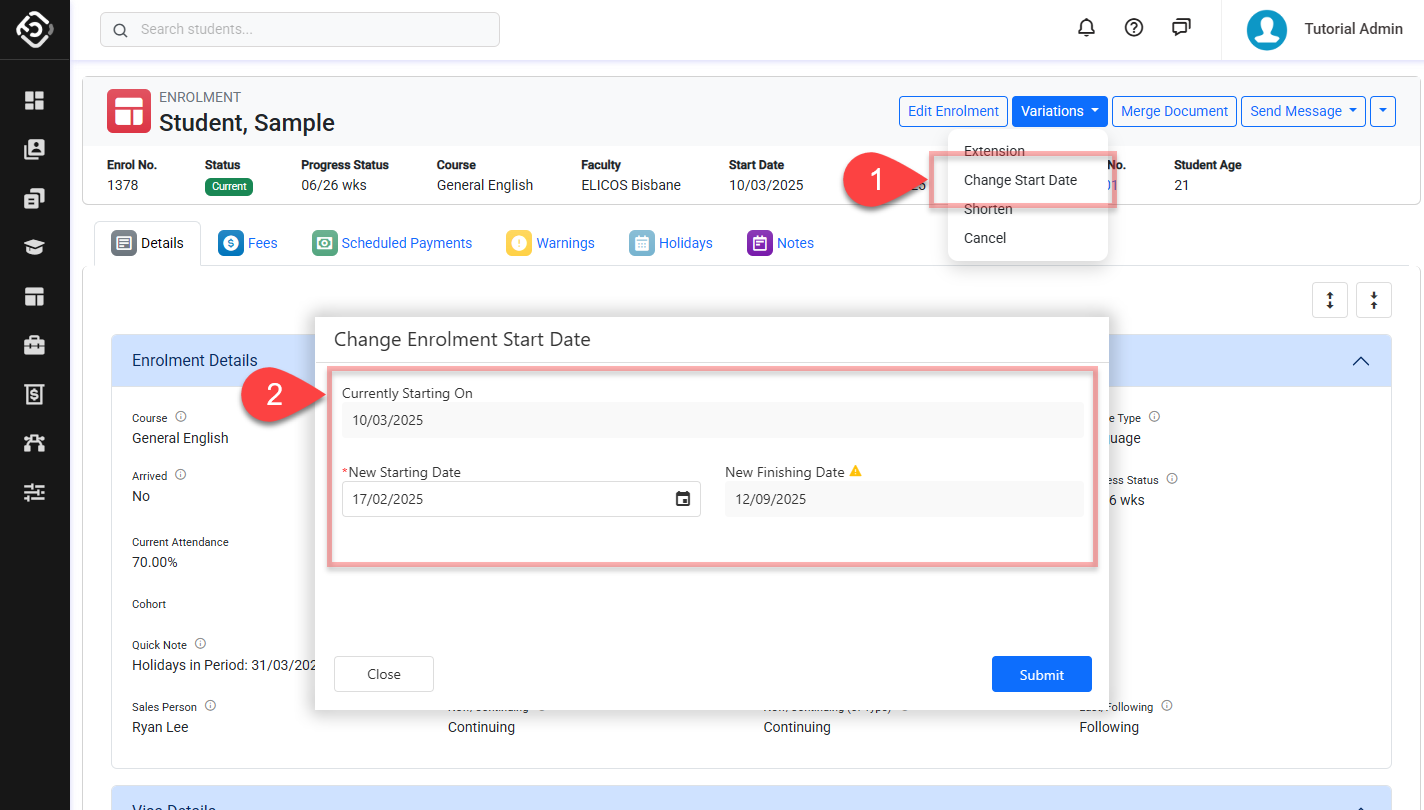The image size is (1424, 810).
Task: Click the Submit button
Action: coord(1041,675)
